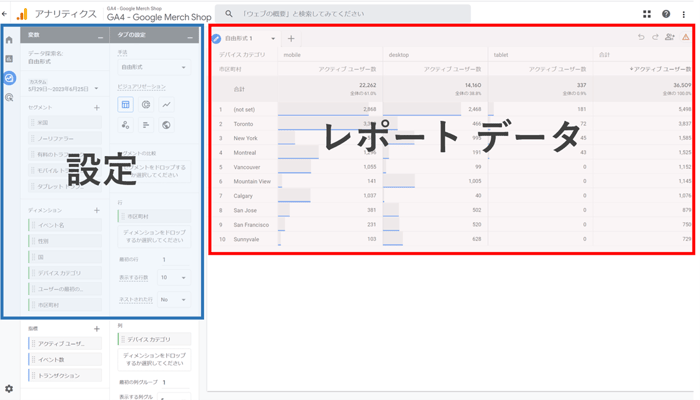700x400 pixels.
Task: Sort by the 合計 アクティブ ユーザー数 column
Action: [660, 69]
